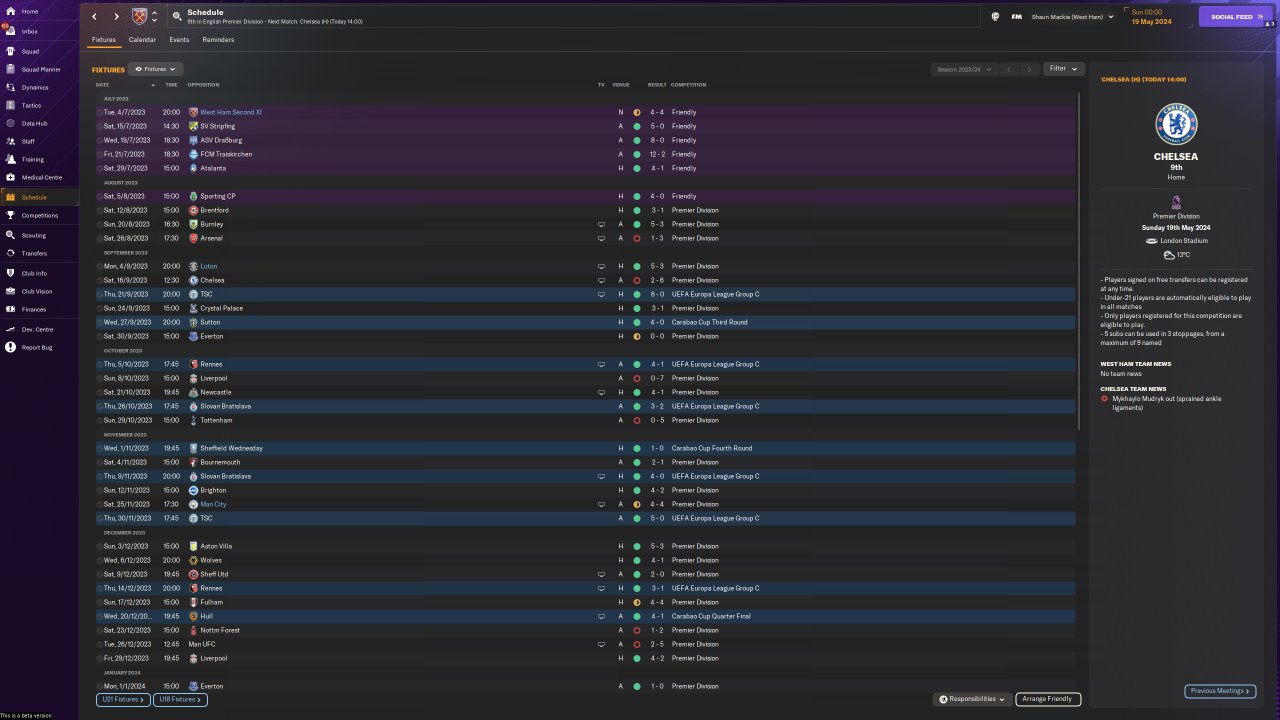Tick the circle on the Aston Villa row
Viewport: 1280px width, 720px height.
[100, 546]
